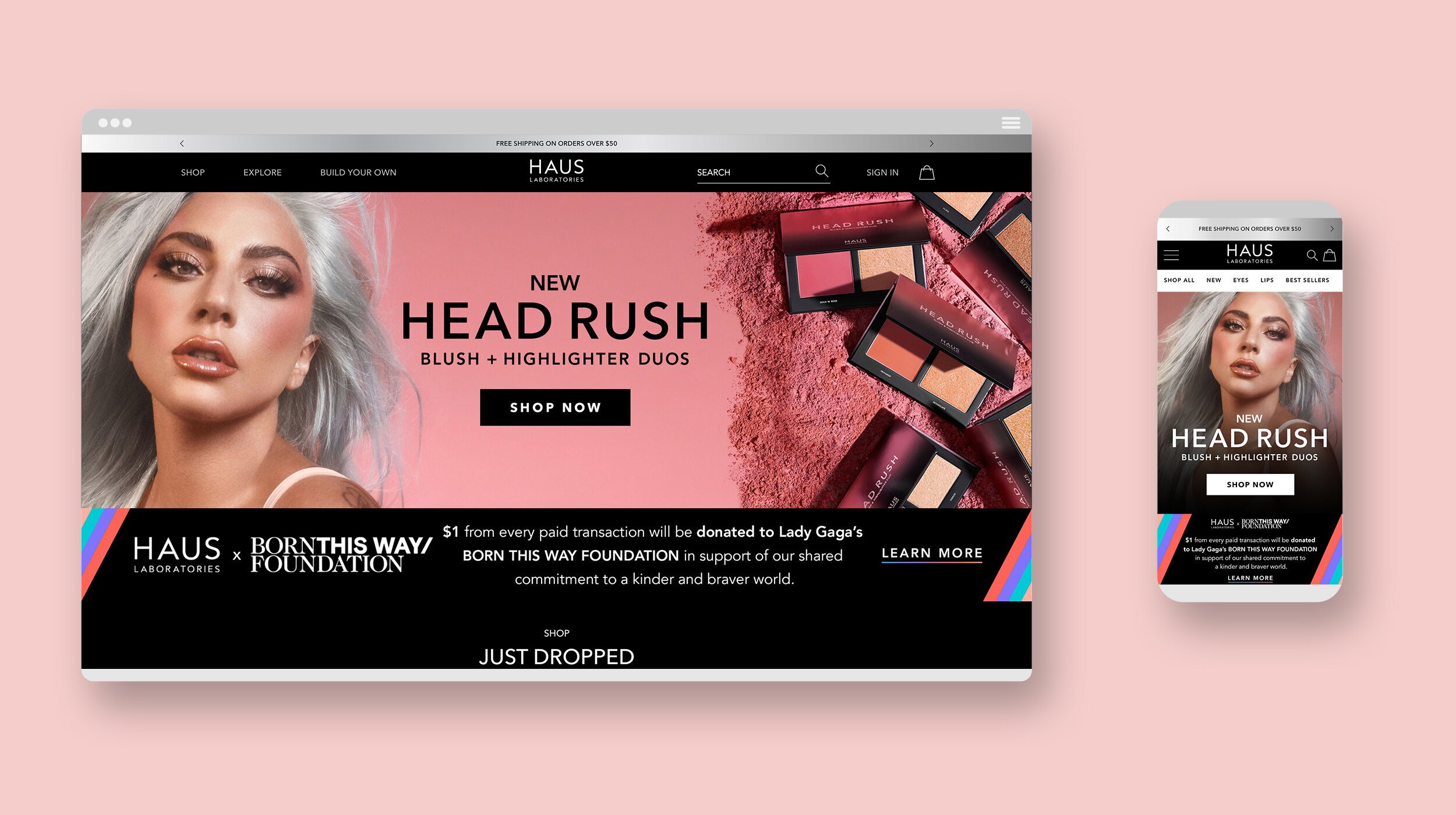Follow the desktop LEARN MORE foundation link
Screen dimensions: 1456x815
[x=932, y=553]
